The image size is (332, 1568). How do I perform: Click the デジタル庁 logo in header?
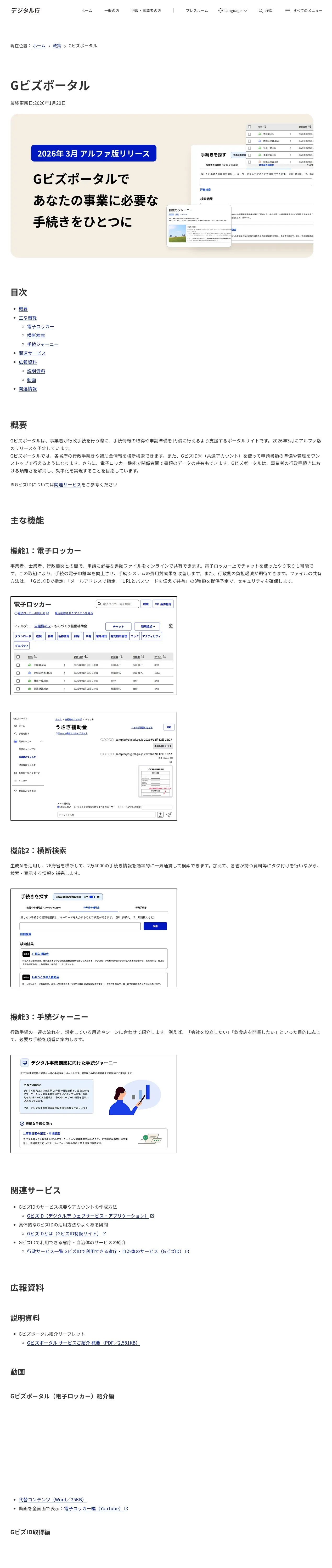[26, 10]
